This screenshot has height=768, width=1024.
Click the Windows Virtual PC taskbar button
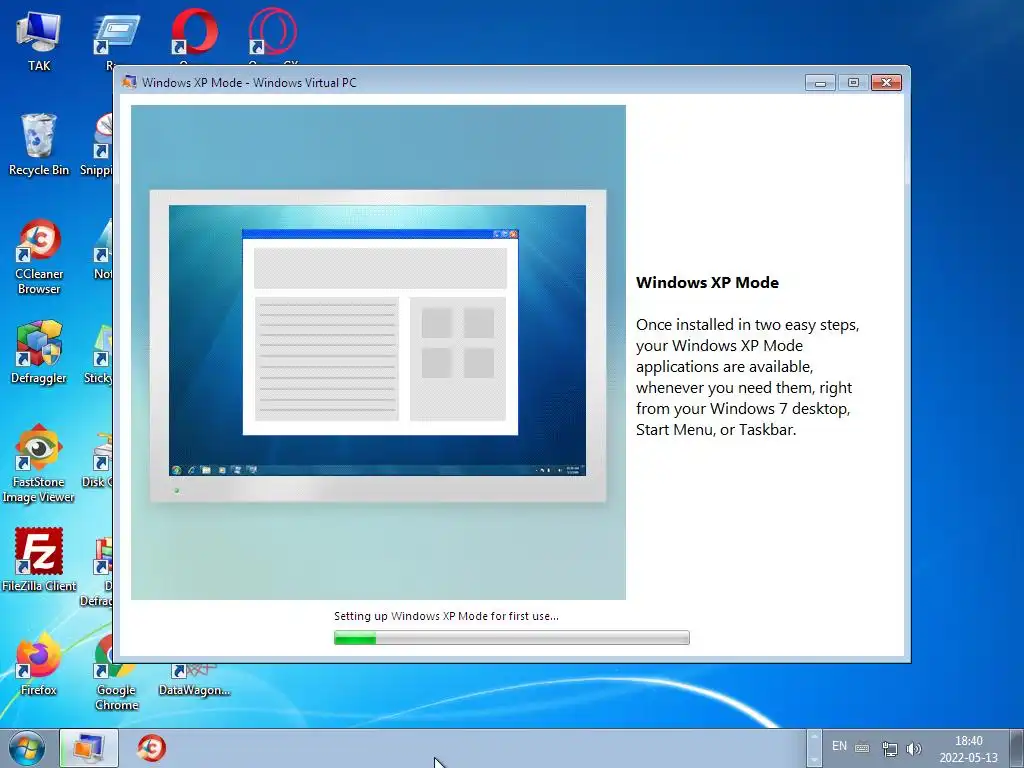(x=89, y=748)
